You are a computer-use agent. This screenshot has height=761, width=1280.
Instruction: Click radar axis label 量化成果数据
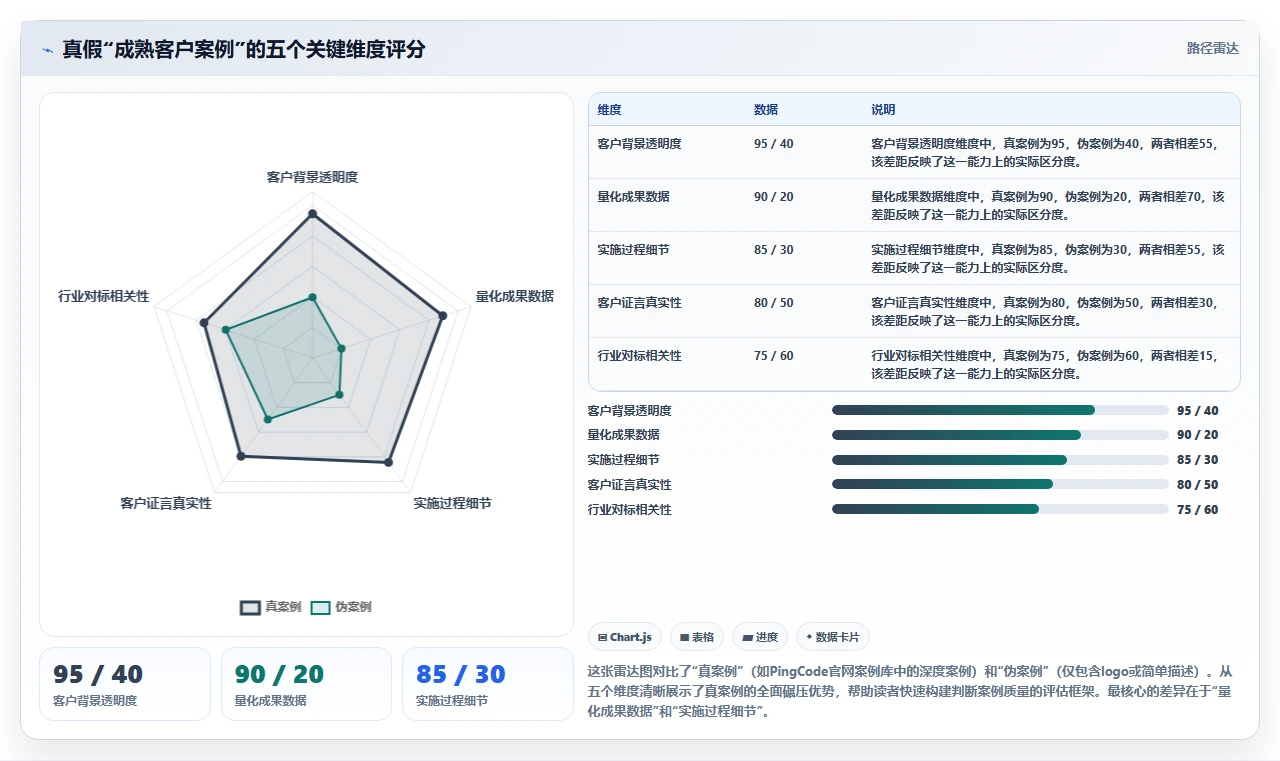point(514,296)
